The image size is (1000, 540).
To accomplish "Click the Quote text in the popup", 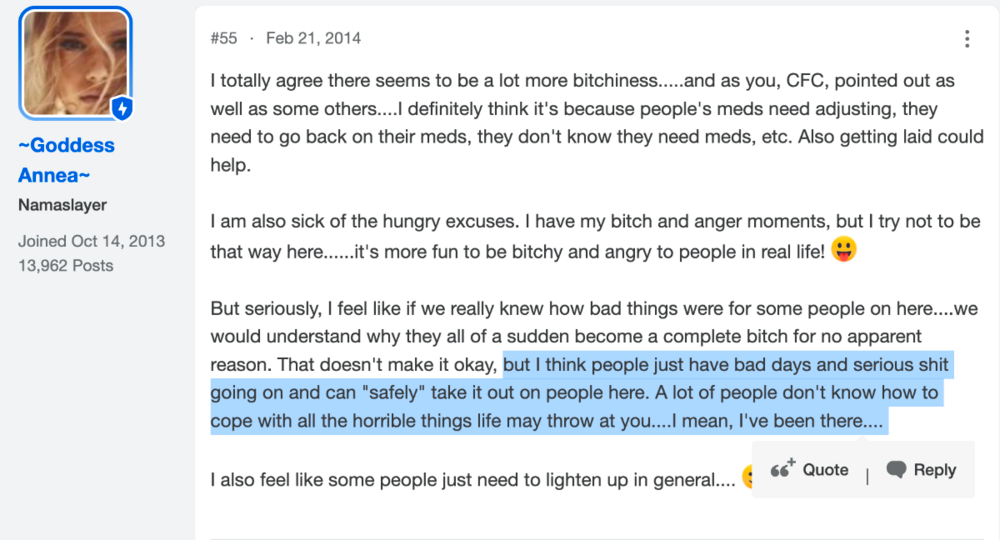I will [x=825, y=470].
